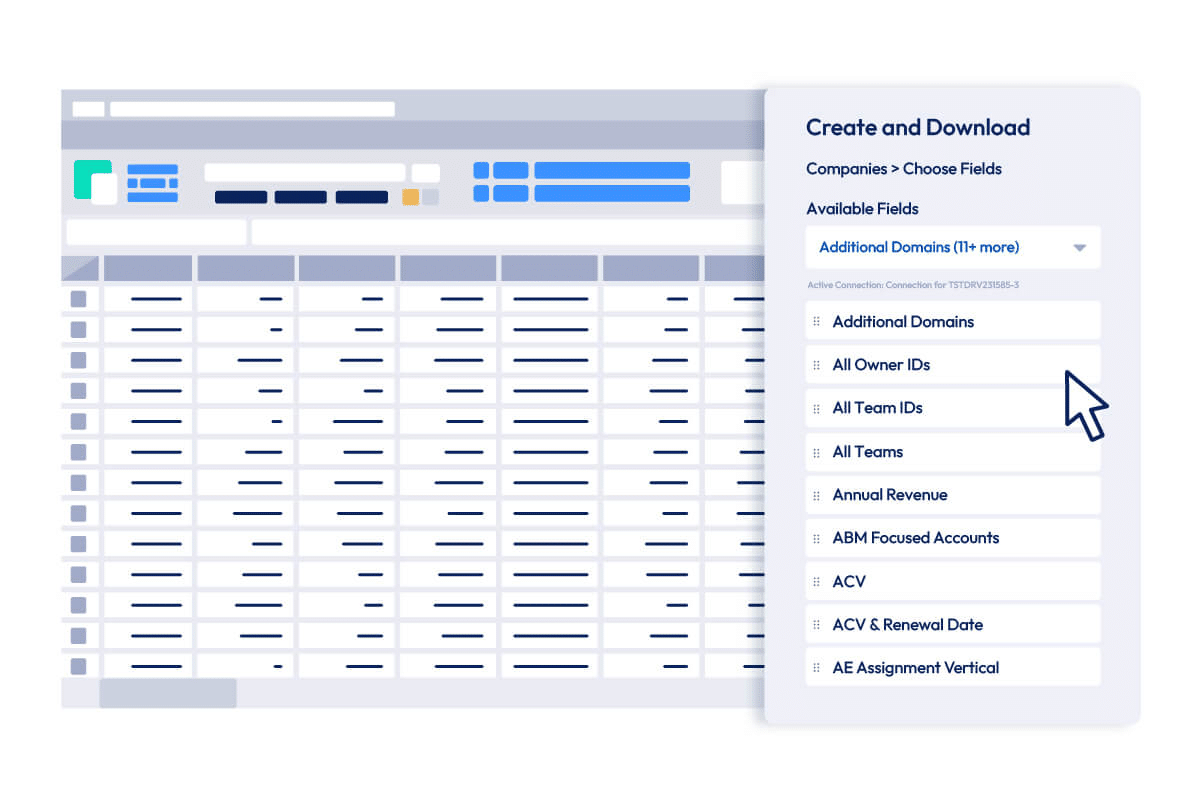Click the drag handle beside All Team IDs
This screenshot has height=801, width=1201.
816,408
